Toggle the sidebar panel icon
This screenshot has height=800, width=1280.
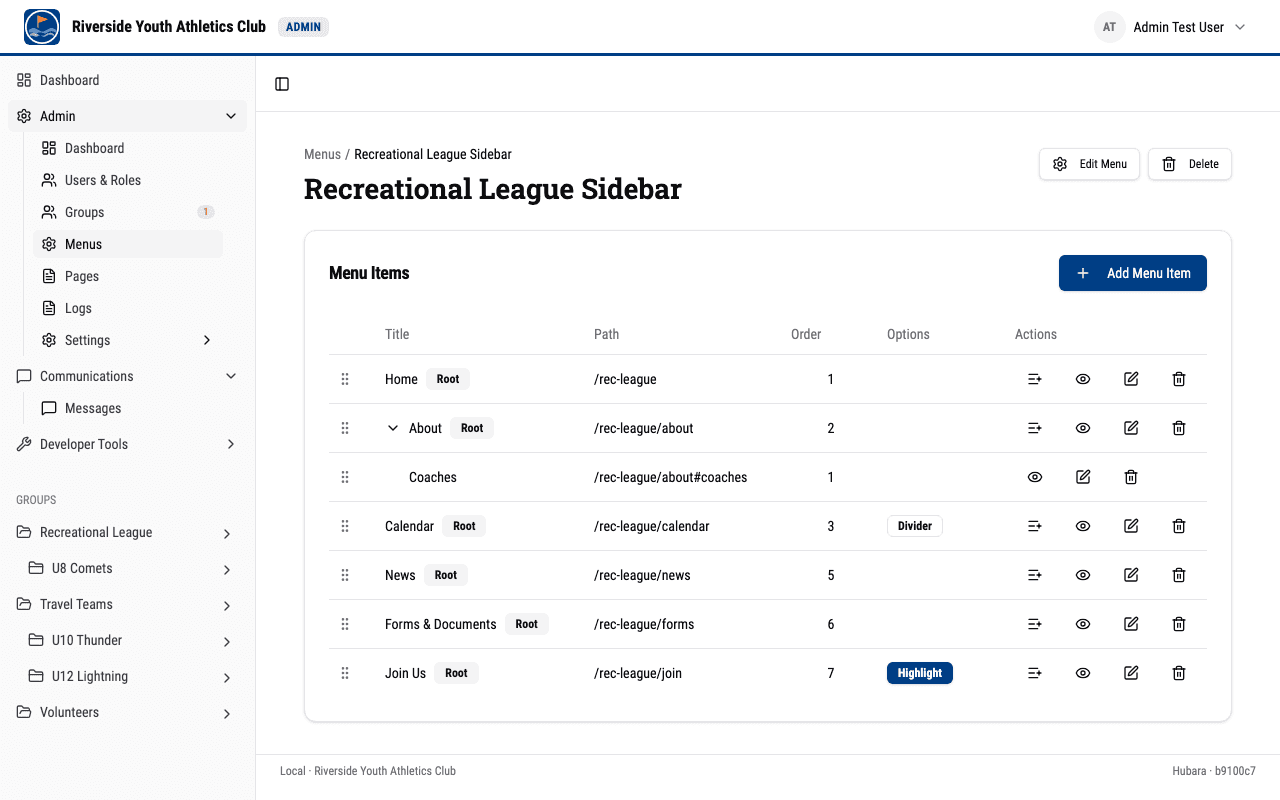click(282, 84)
